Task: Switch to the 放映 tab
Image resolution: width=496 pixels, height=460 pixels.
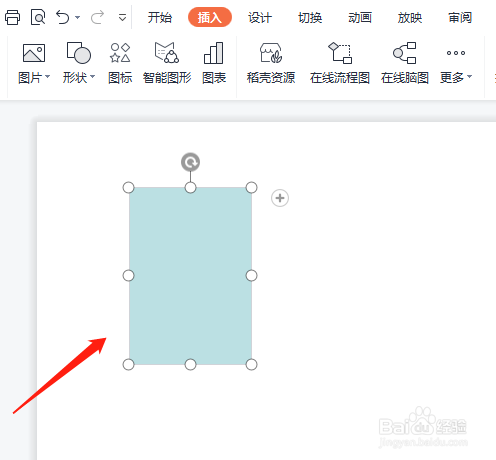Action: [x=410, y=17]
